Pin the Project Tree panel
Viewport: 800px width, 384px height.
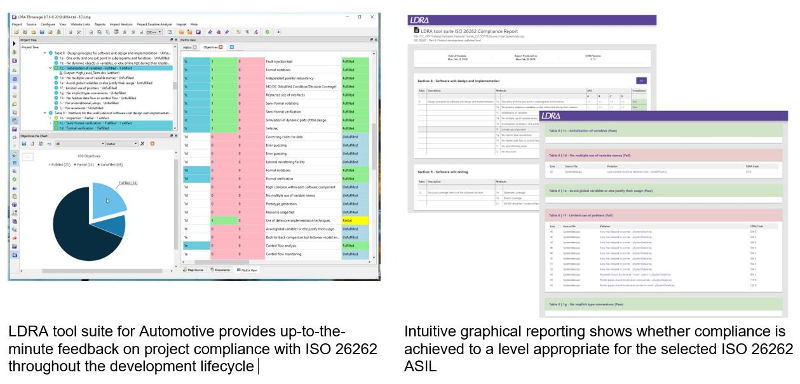pyautogui.click(x=171, y=40)
